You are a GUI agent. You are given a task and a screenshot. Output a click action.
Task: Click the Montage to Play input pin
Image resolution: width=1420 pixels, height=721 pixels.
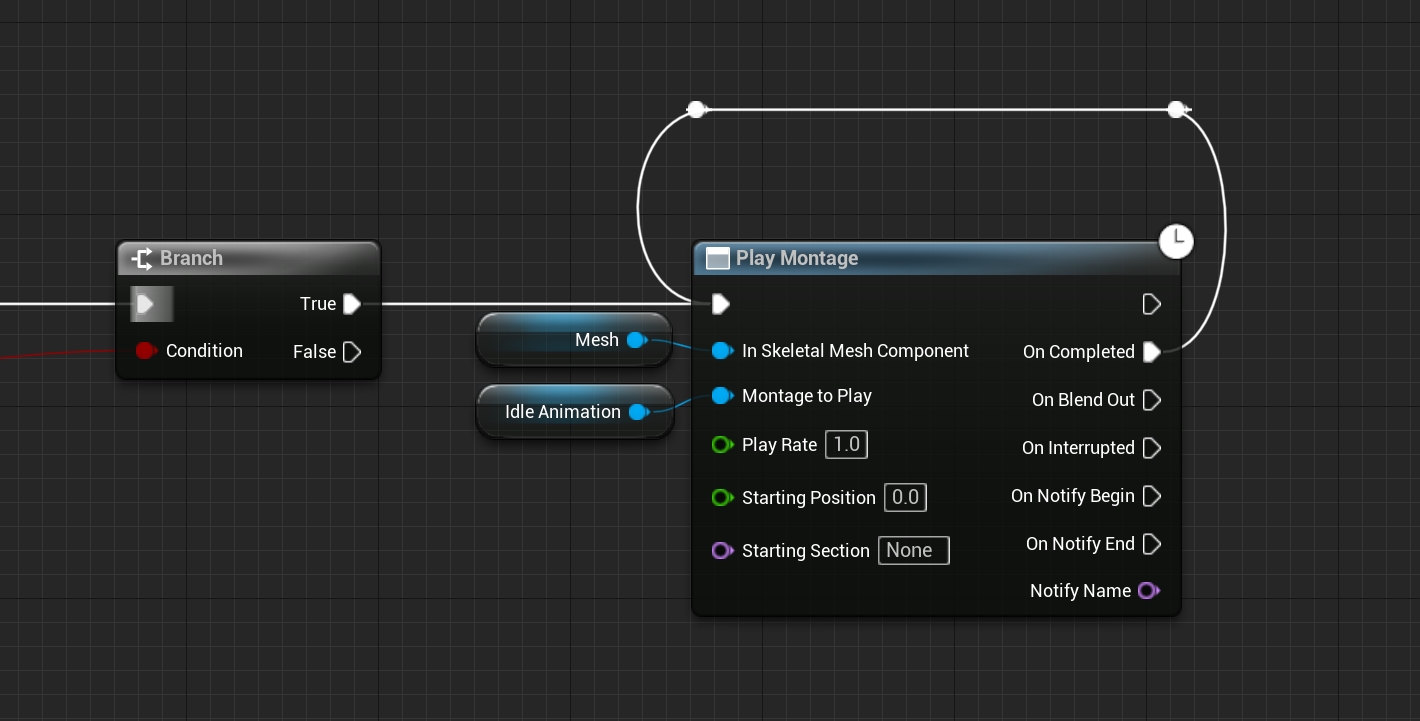(722, 396)
